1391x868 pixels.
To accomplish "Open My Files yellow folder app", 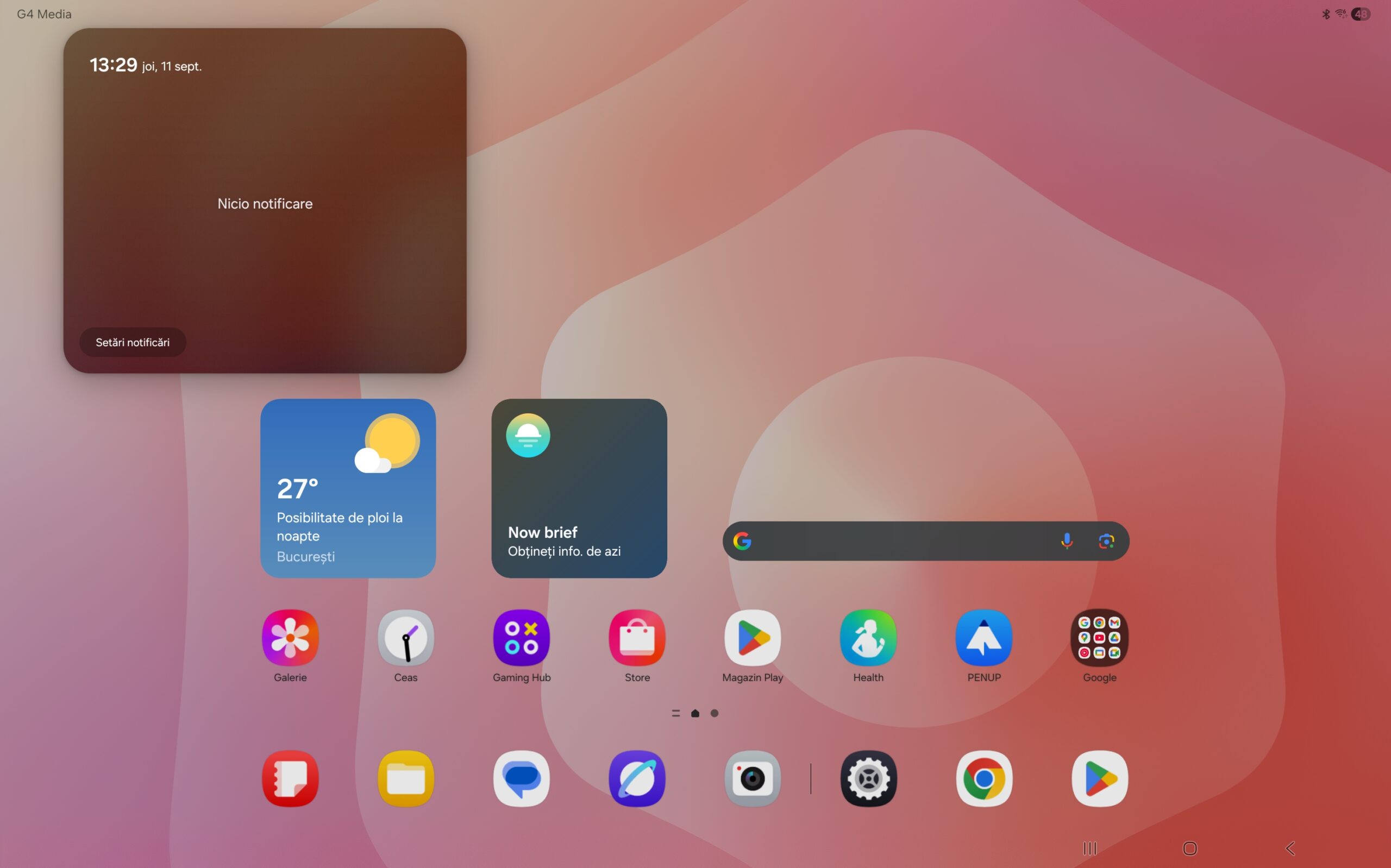I will click(x=406, y=778).
